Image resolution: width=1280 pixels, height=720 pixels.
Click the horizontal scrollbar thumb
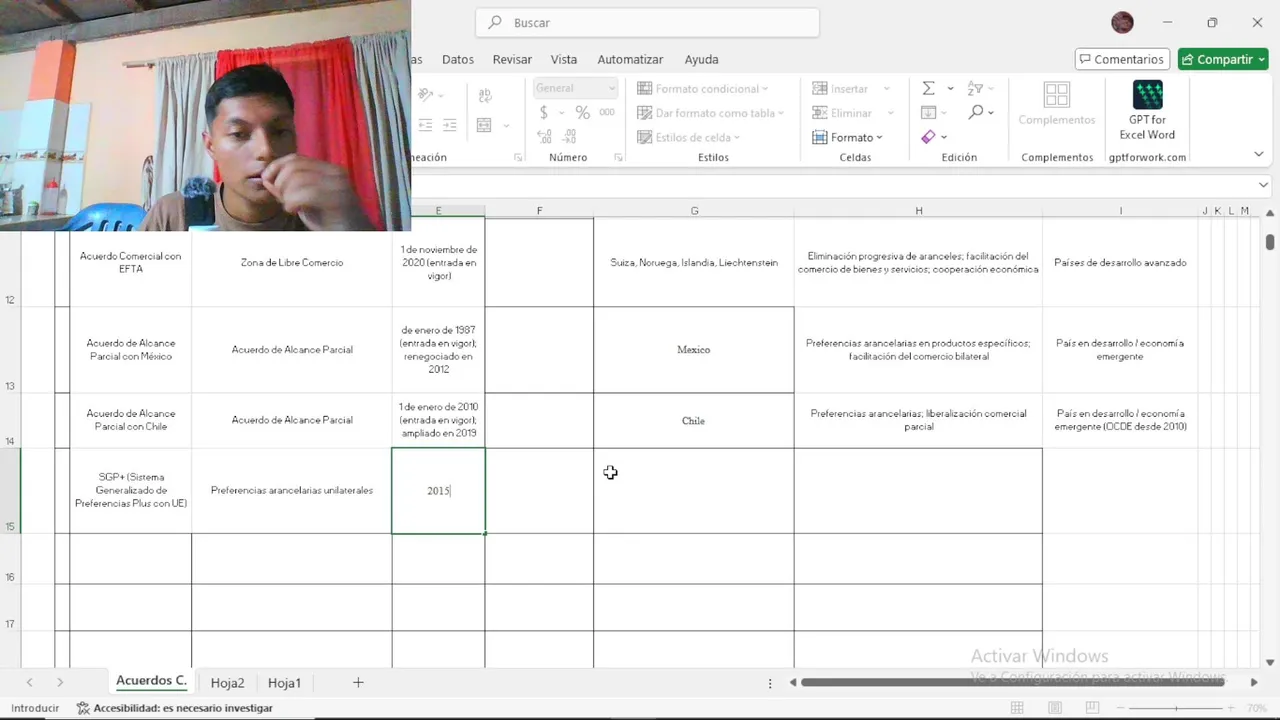point(1012,682)
